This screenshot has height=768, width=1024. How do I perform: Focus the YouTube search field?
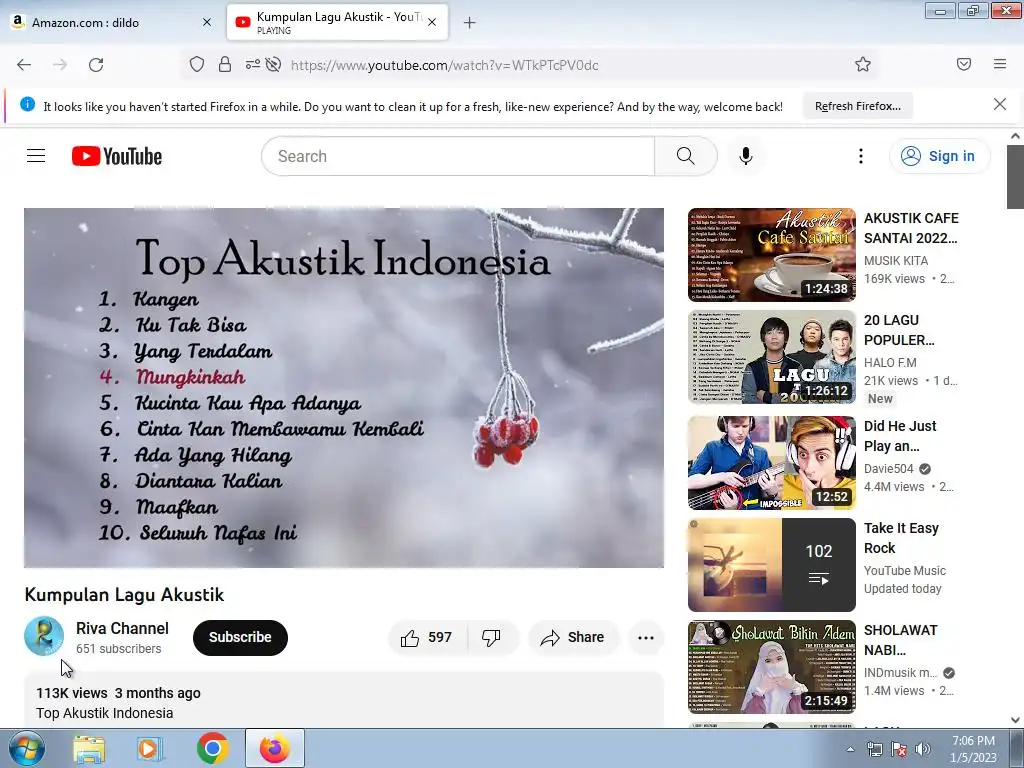tap(458, 156)
